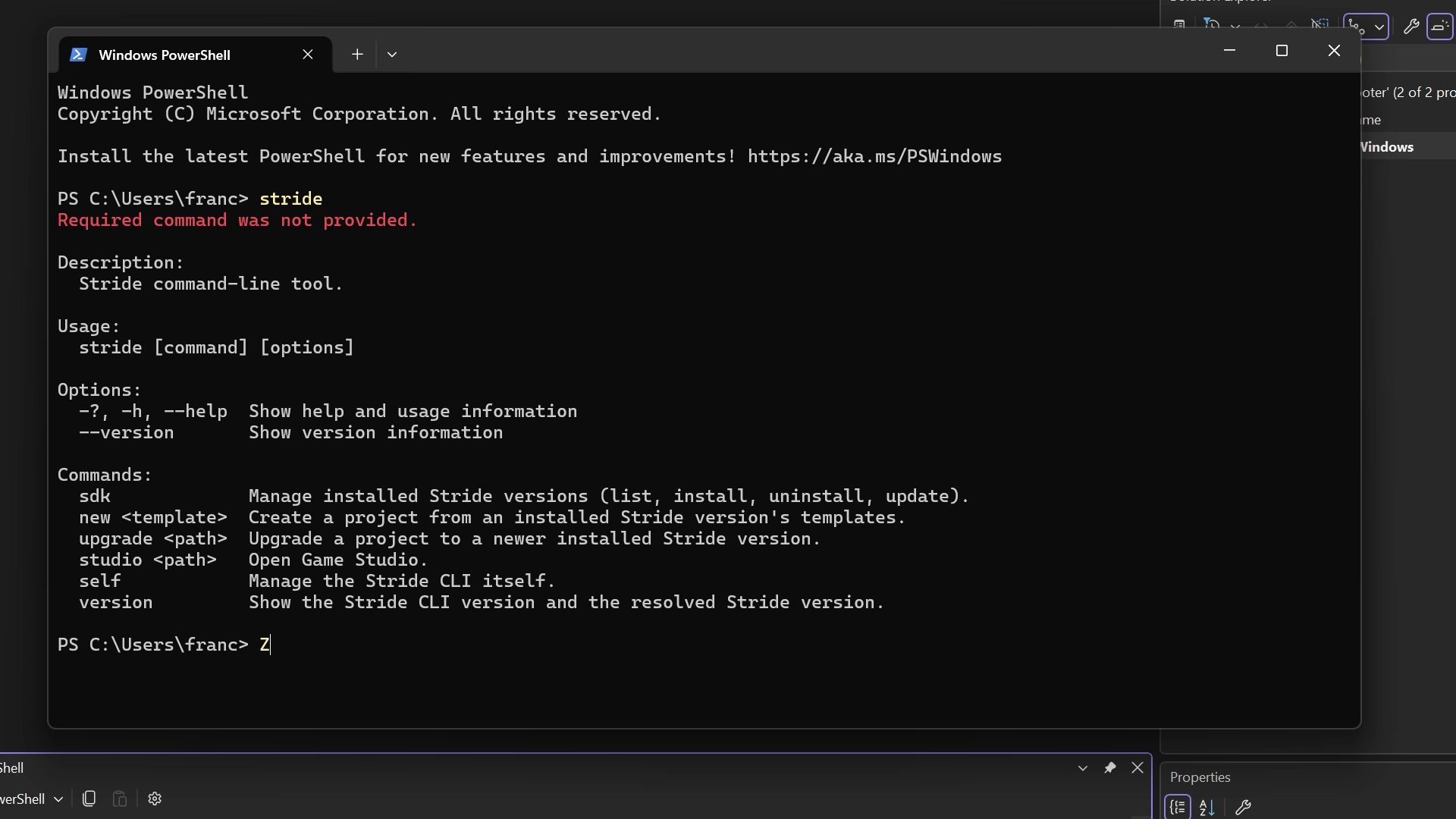Viewport: 1456px width, 819px height.
Task: Click the '--version' option text
Action: point(127,432)
